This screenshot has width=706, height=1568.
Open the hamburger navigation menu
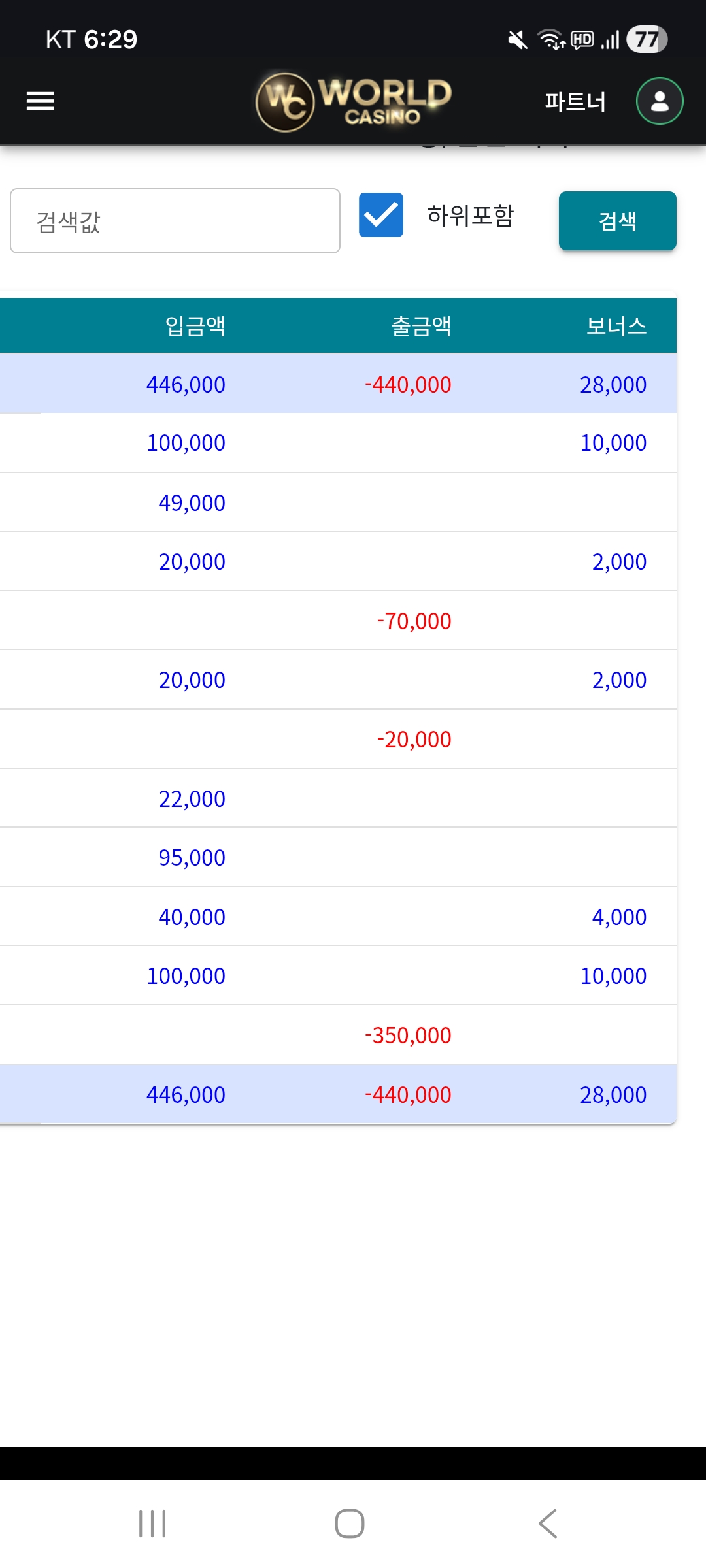pyautogui.click(x=40, y=101)
